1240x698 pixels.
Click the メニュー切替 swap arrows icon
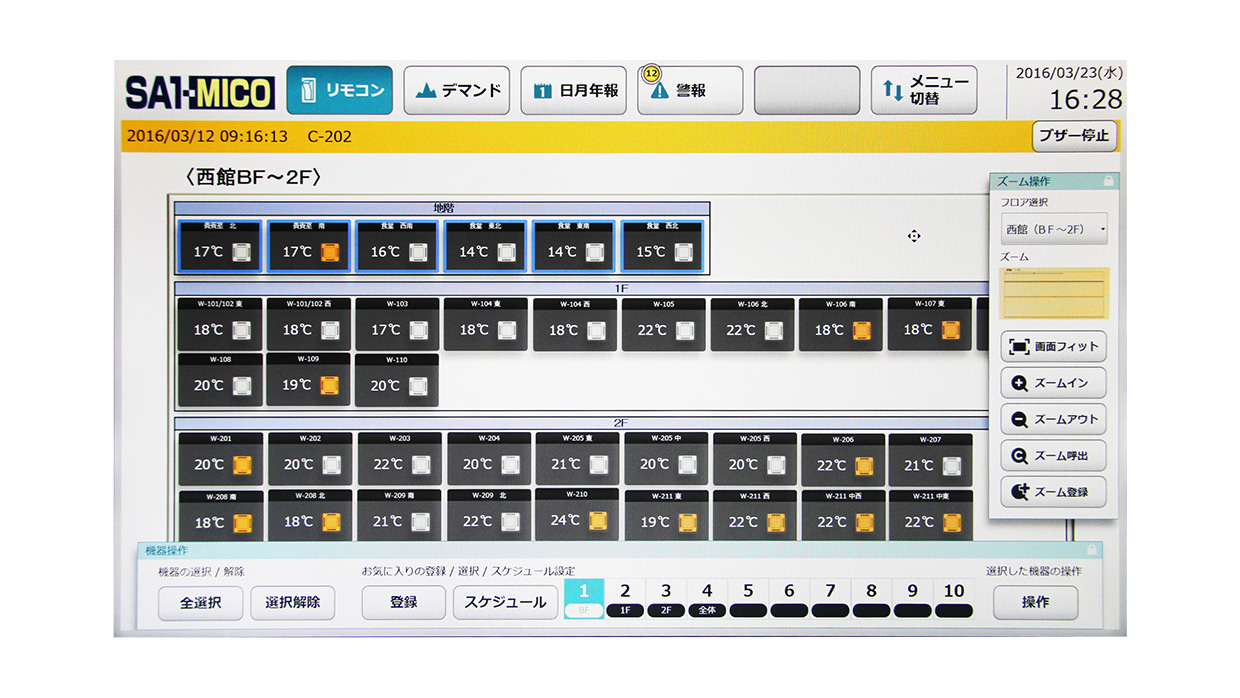click(x=892, y=91)
